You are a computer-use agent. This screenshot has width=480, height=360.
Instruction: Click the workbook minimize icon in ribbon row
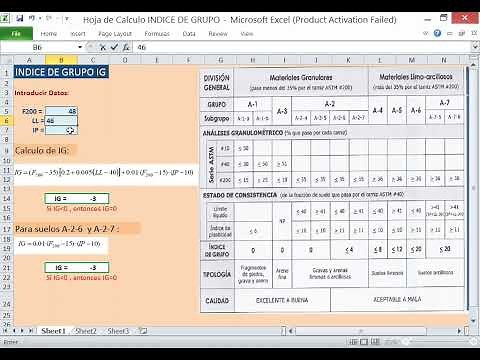click(450, 34)
